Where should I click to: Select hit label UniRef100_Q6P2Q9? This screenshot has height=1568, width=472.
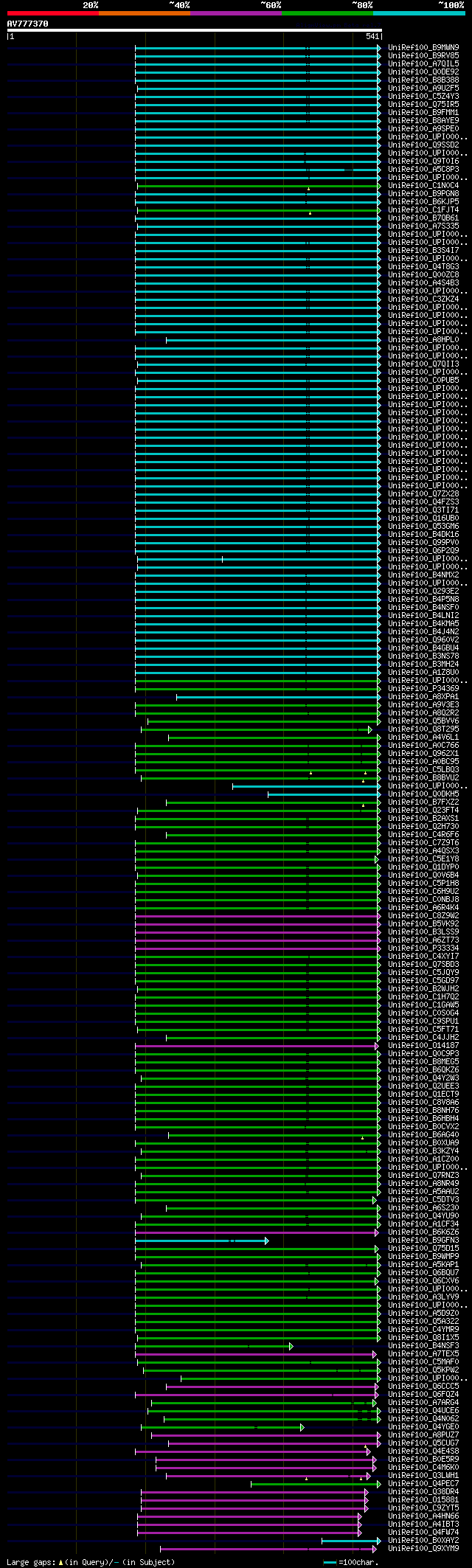click(x=423, y=551)
